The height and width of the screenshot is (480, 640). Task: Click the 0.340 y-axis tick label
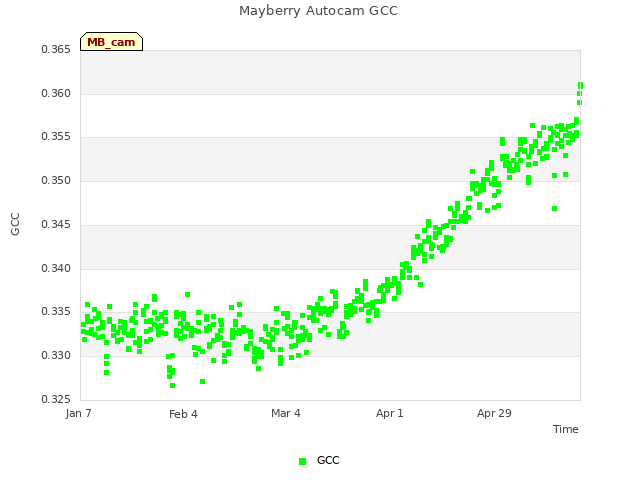(56, 269)
